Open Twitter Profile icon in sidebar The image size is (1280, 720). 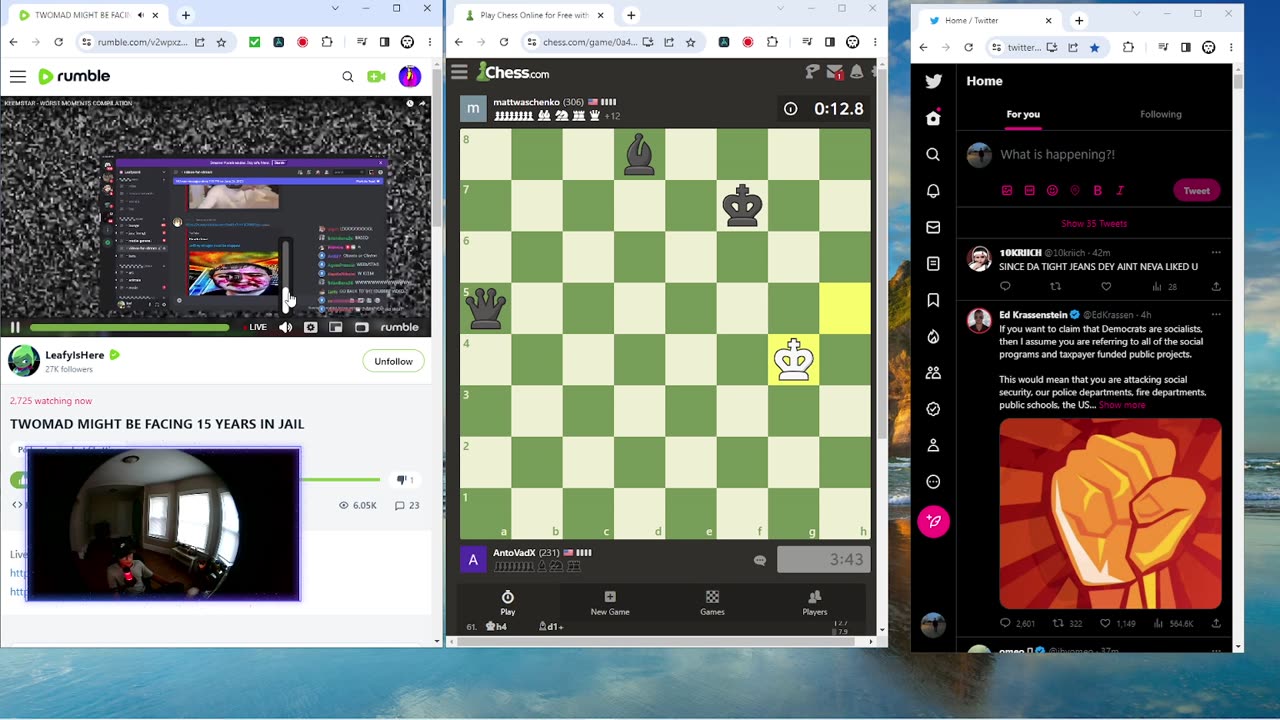(x=933, y=445)
